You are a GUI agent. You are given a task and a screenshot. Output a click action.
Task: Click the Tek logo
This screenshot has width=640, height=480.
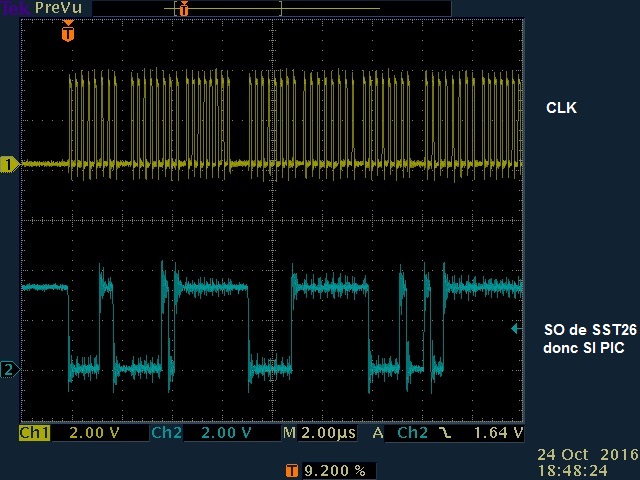(16, 8)
